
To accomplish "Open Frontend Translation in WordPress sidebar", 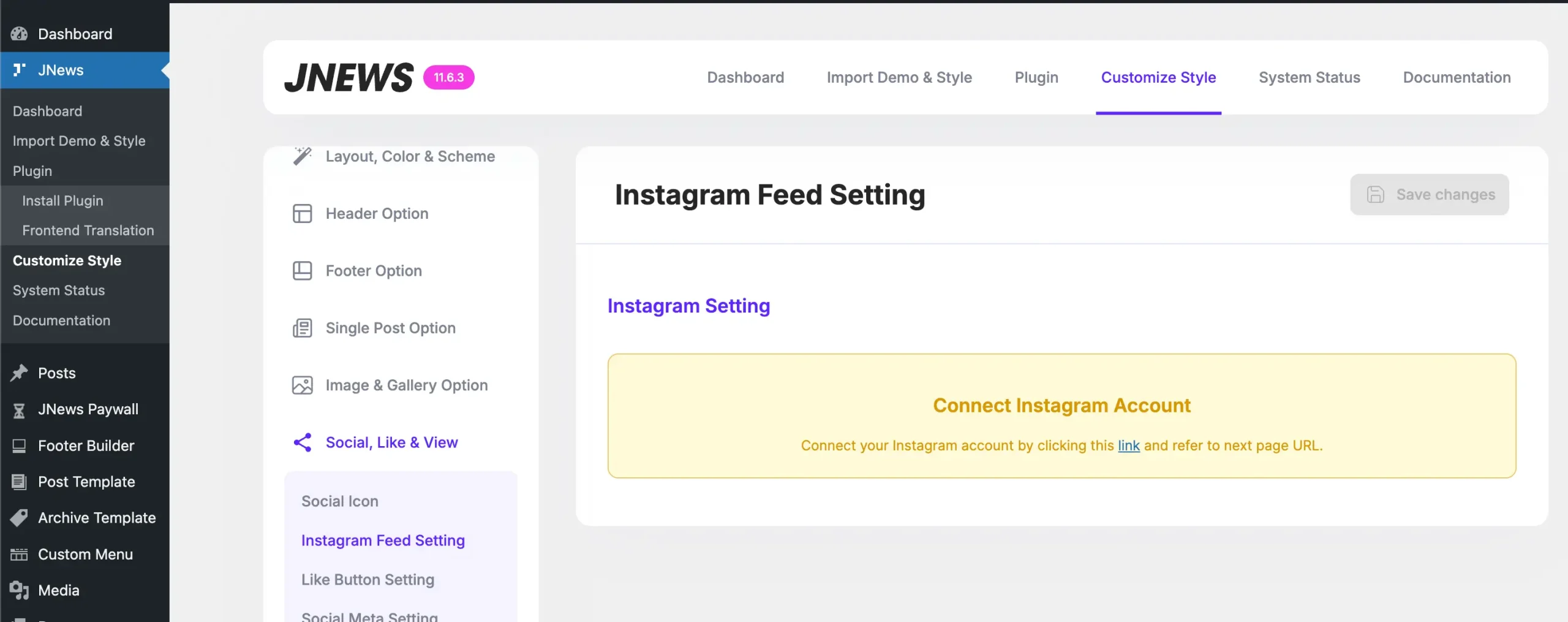I will pyautogui.click(x=88, y=230).
